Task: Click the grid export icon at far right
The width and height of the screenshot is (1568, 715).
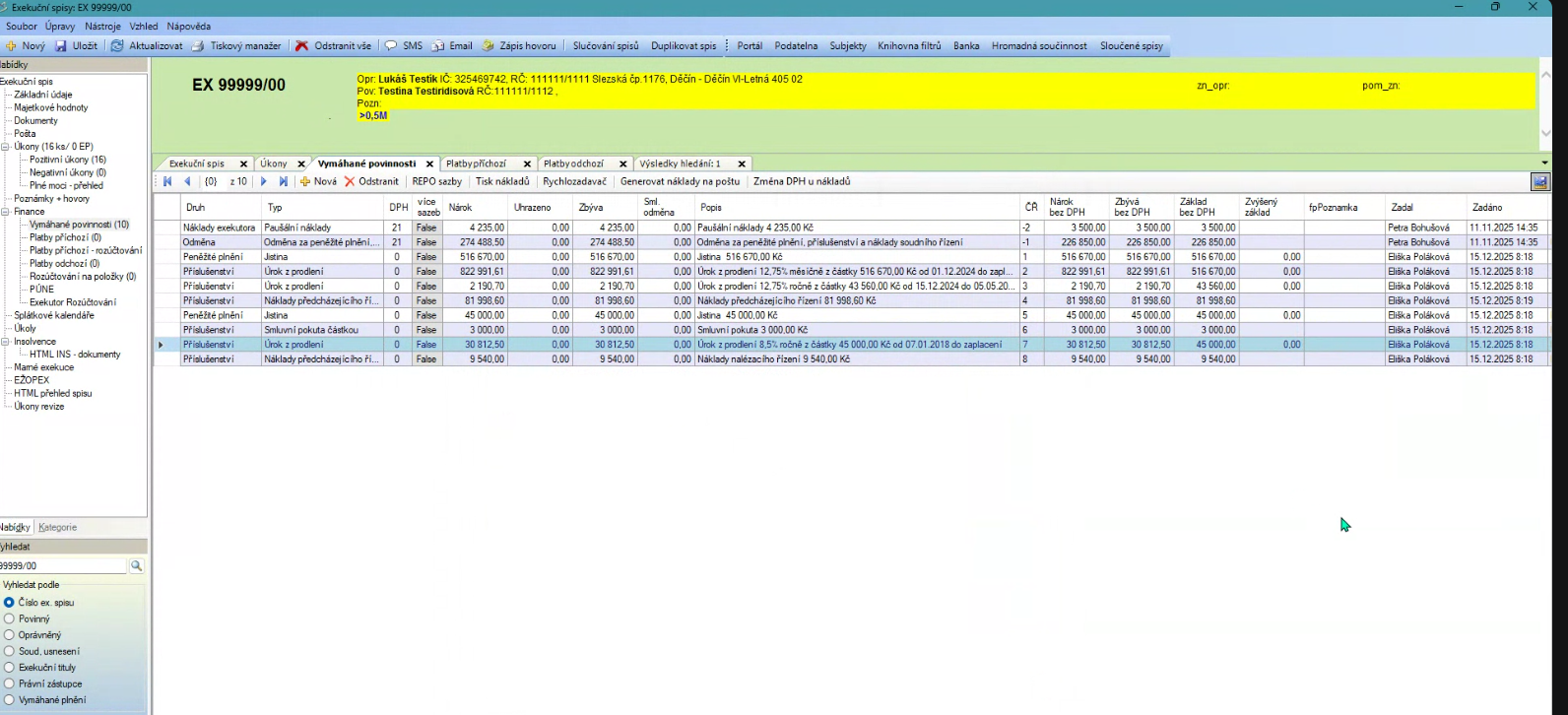Action: click(x=1540, y=181)
